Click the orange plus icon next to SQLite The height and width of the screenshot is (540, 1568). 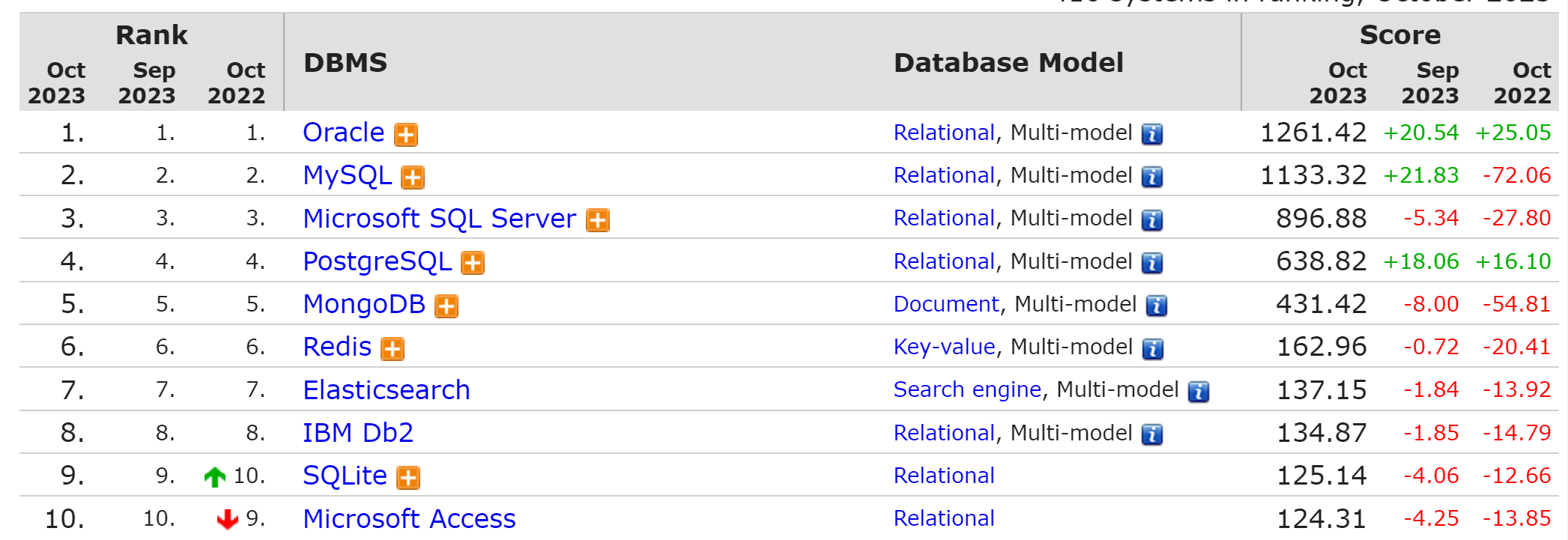[408, 478]
